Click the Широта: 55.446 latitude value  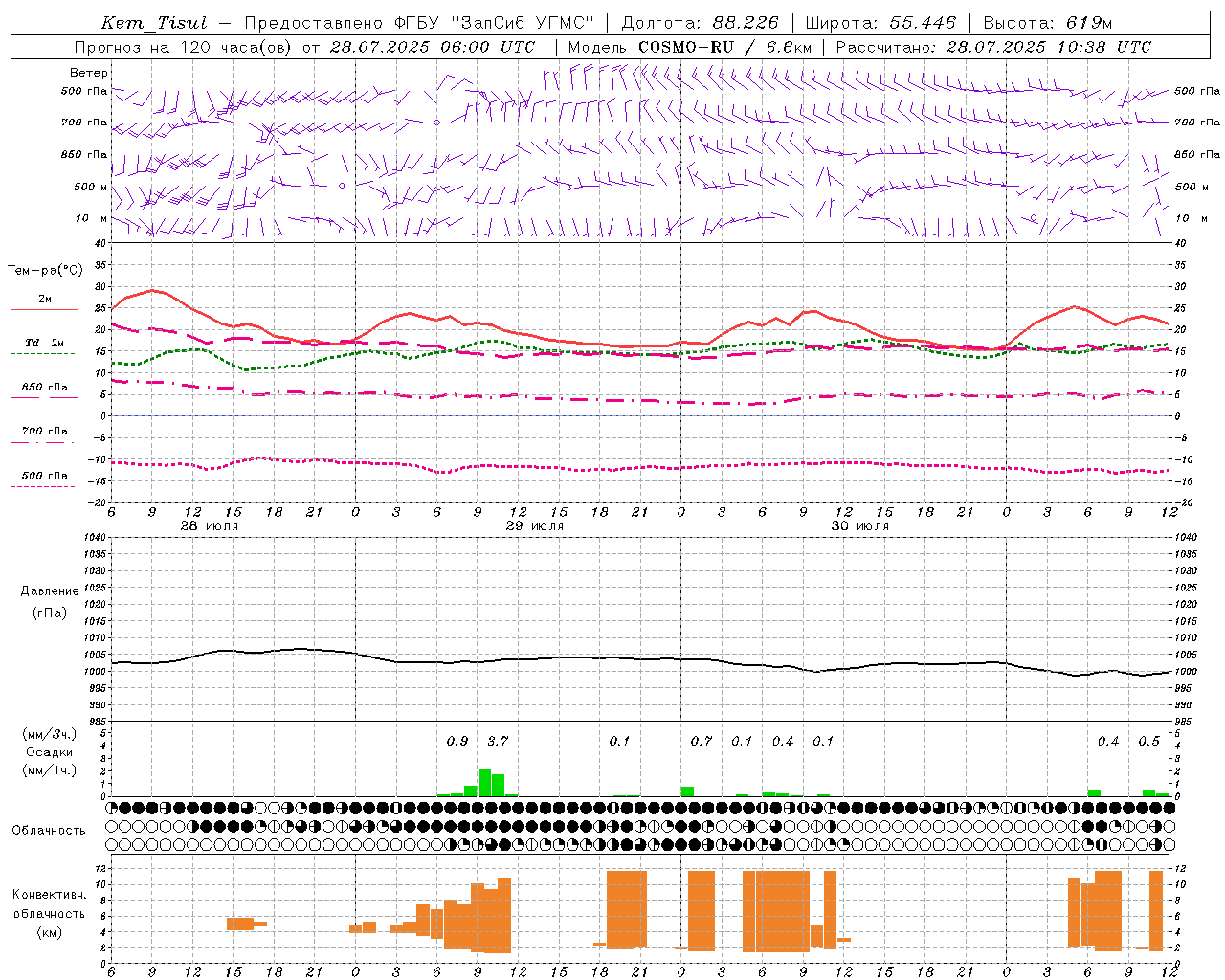coord(880,23)
